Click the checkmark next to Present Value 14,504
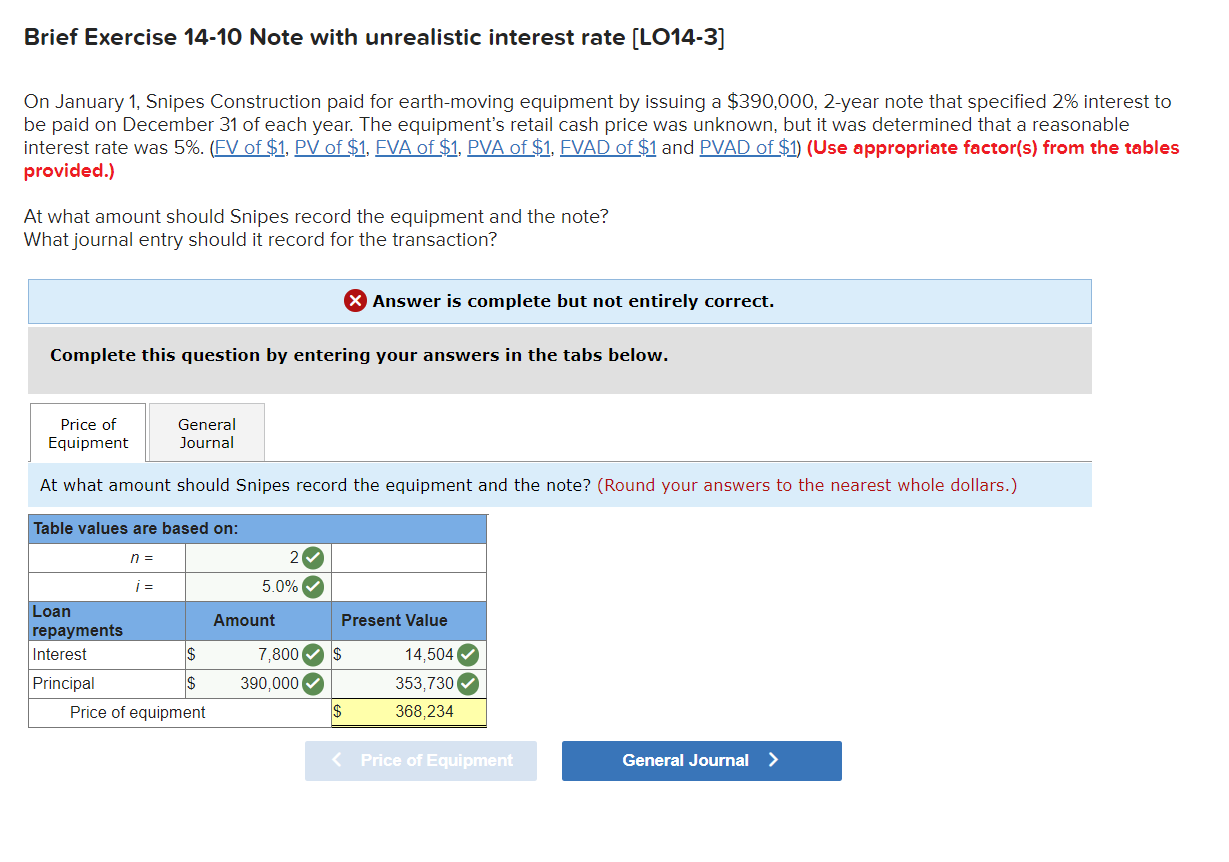 (x=467, y=654)
